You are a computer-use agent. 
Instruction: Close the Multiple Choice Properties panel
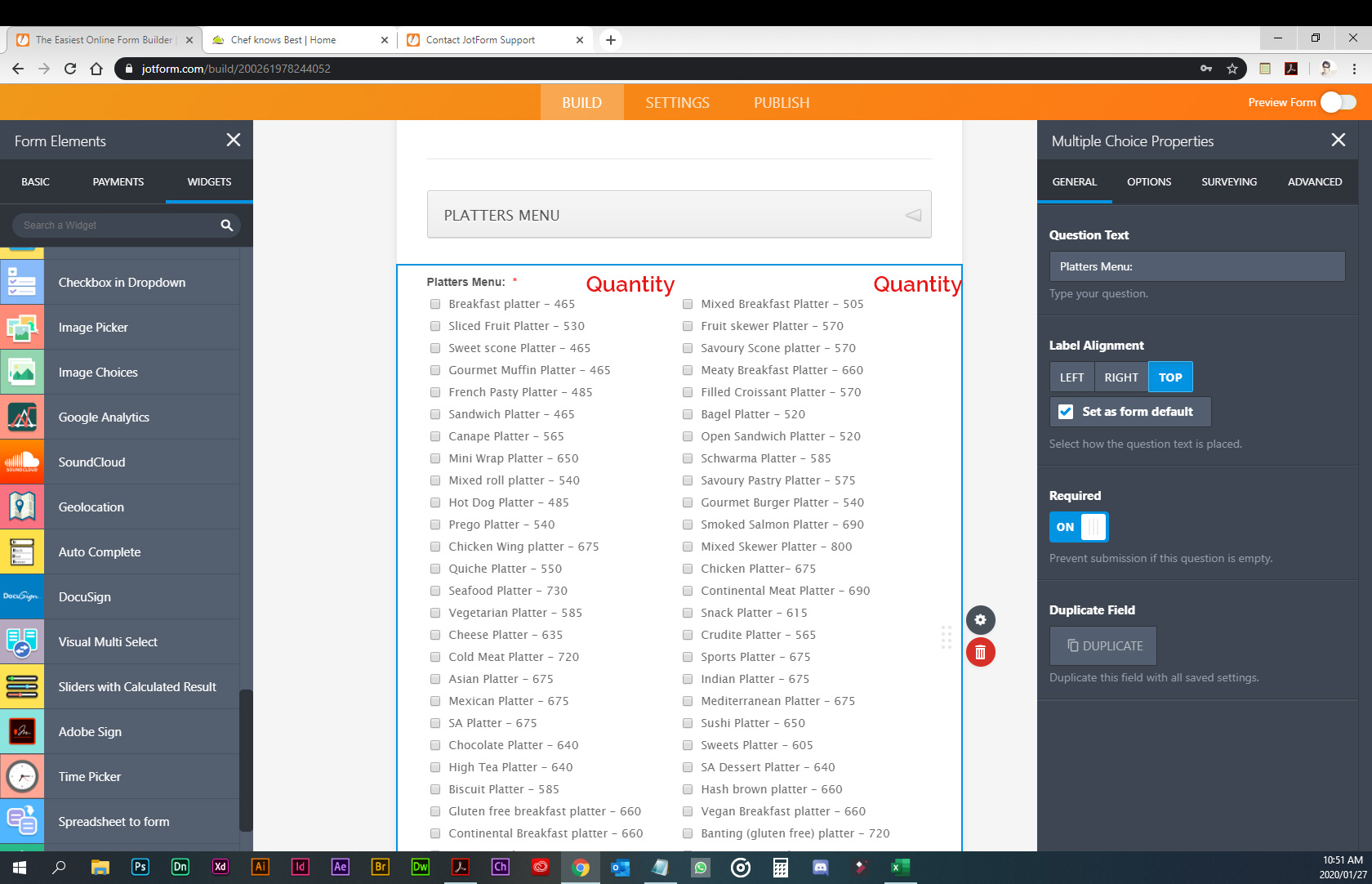tap(1338, 141)
